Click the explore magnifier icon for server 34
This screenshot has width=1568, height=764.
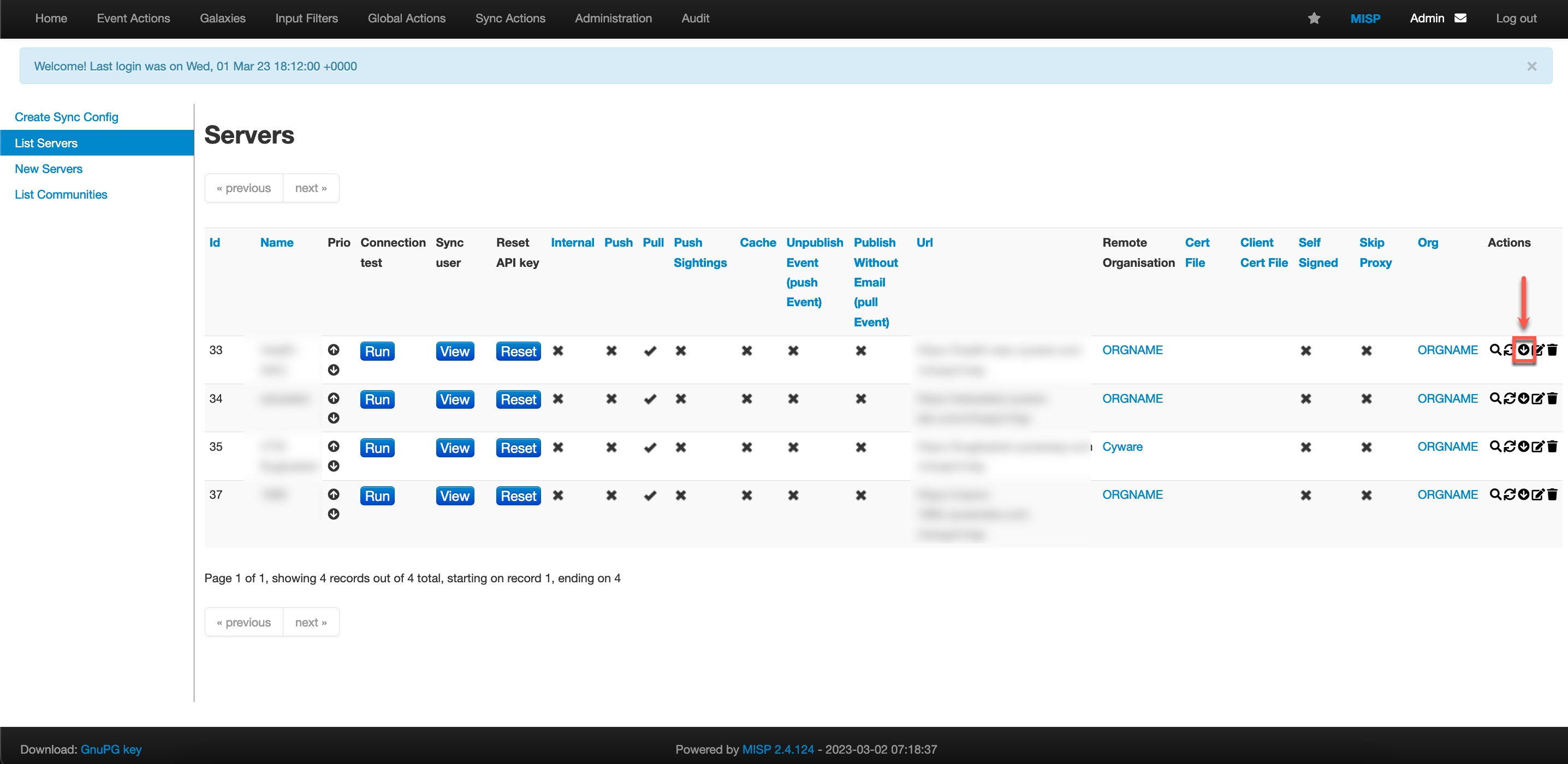coord(1495,398)
